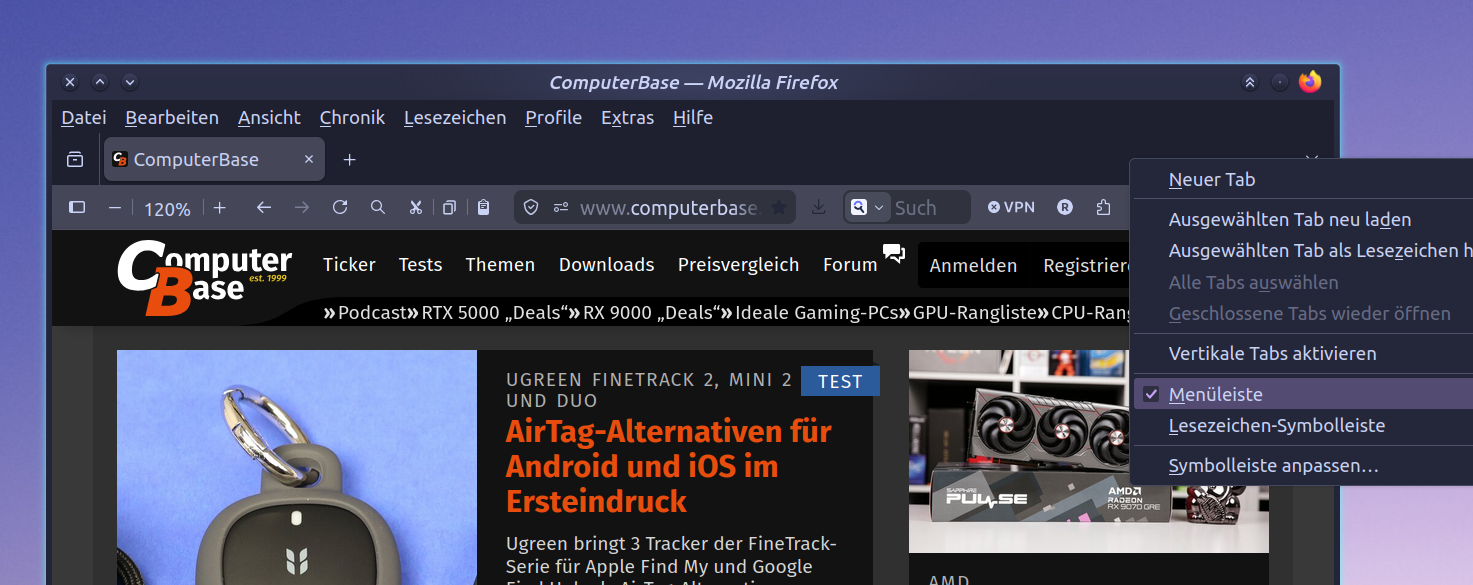Bookmark this page with the star icon
This screenshot has height=585, width=1473.
pos(779,208)
